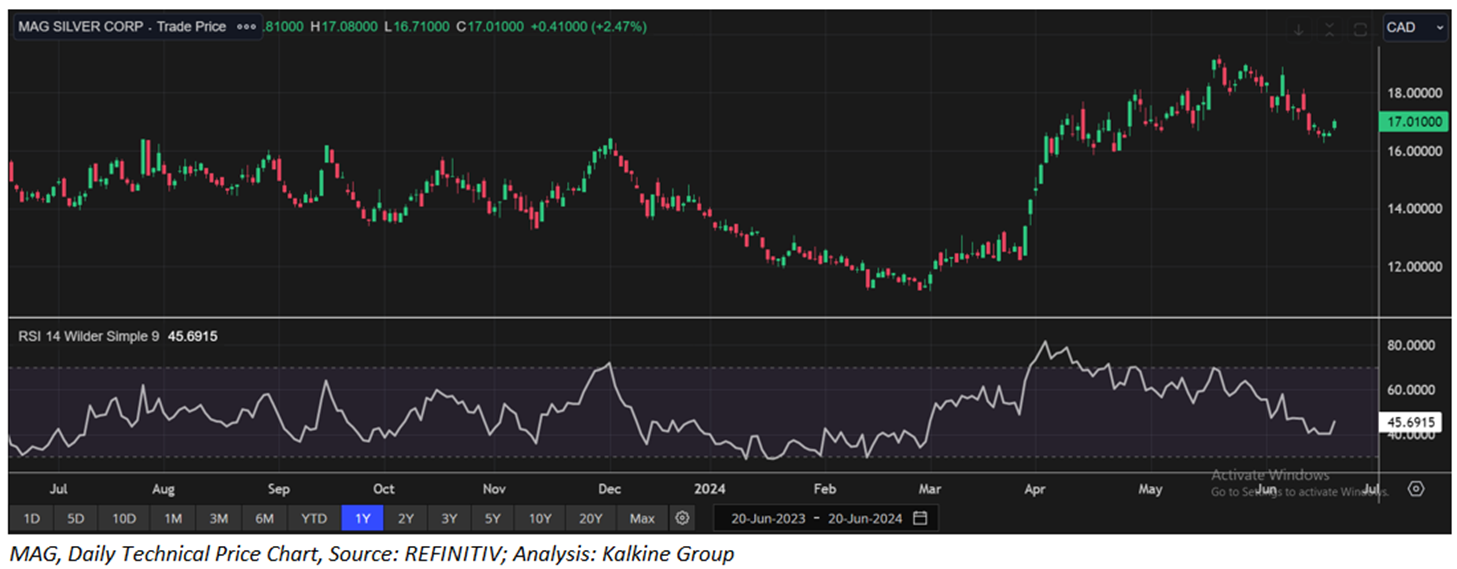Select the YTD time range
The width and height of the screenshot is (1457, 569).
coord(314,518)
